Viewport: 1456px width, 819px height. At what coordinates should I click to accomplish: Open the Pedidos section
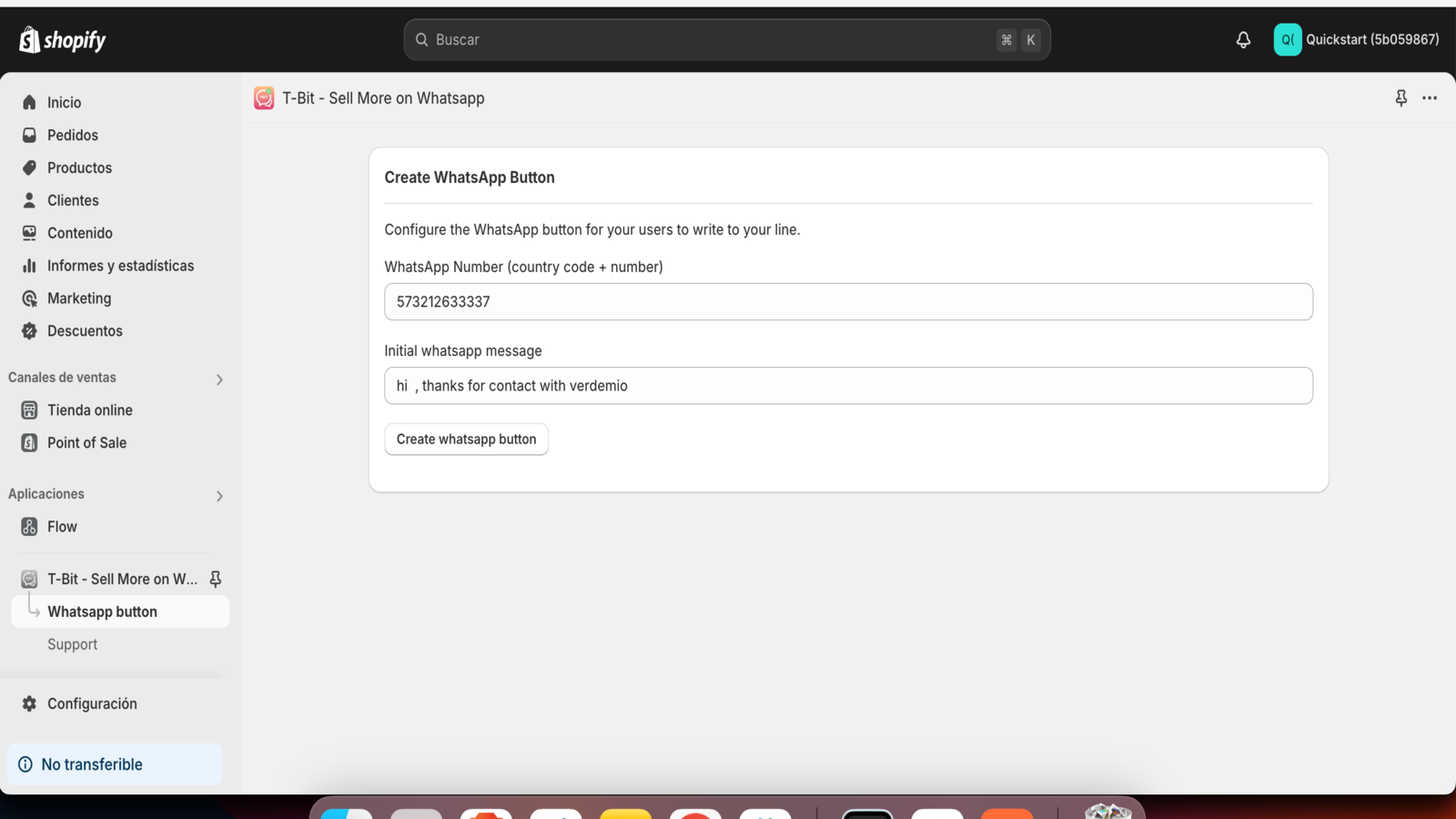[x=73, y=136]
